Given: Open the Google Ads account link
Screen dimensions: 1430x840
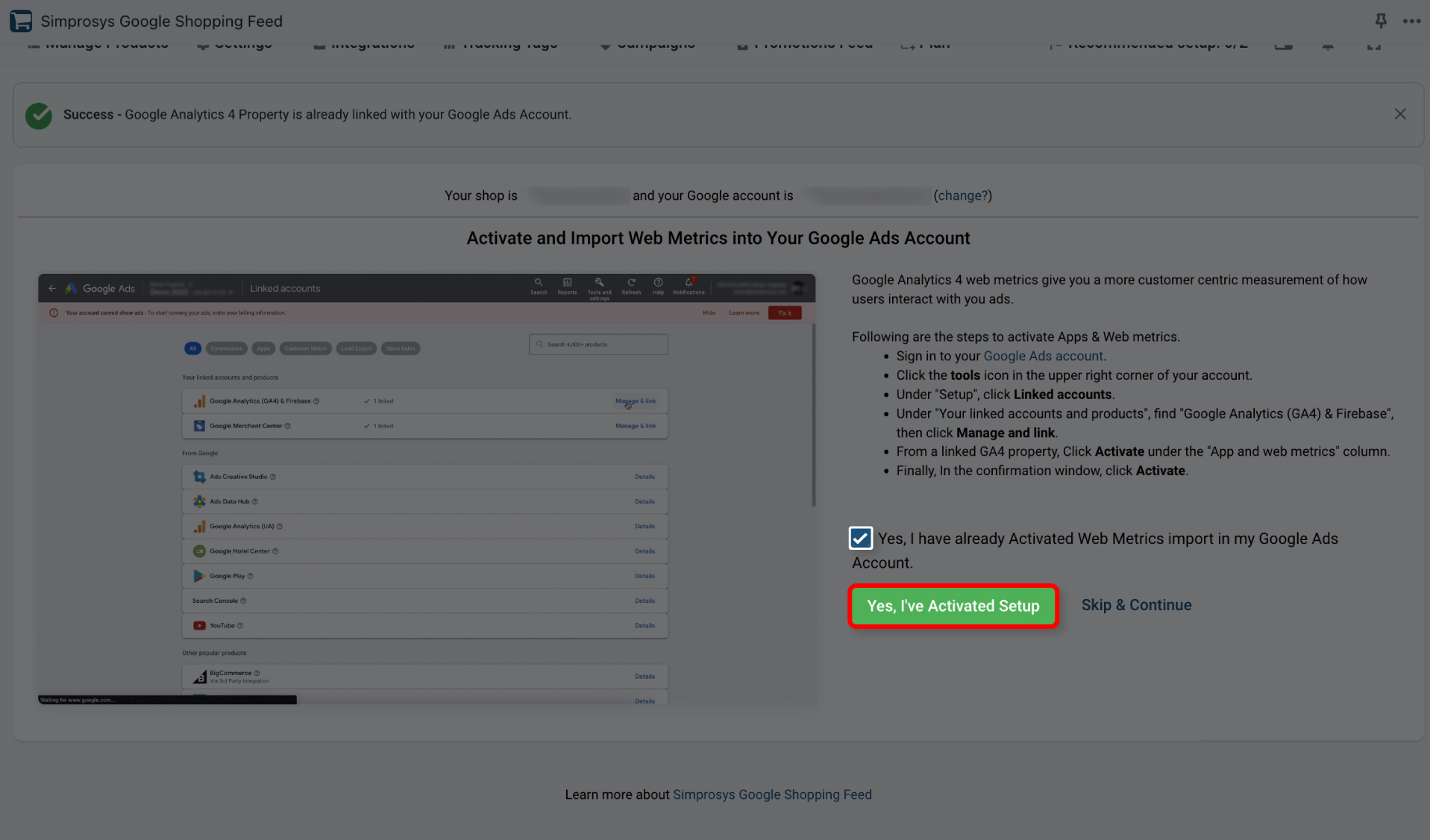Looking at the screenshot, I should [x=1043, y=356].
